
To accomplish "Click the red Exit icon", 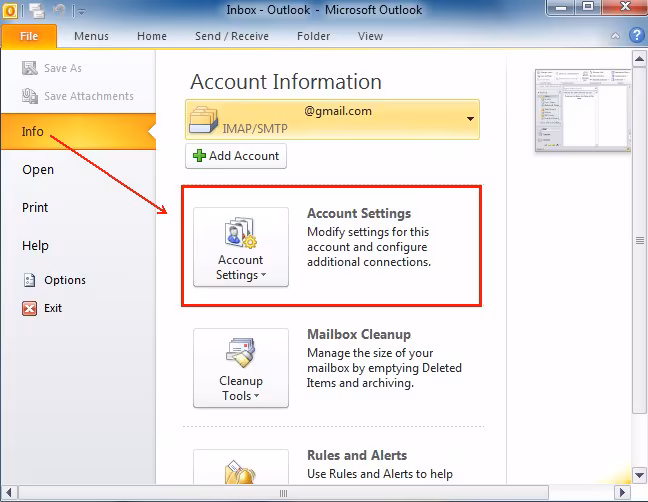I will [x=29, y=308].
